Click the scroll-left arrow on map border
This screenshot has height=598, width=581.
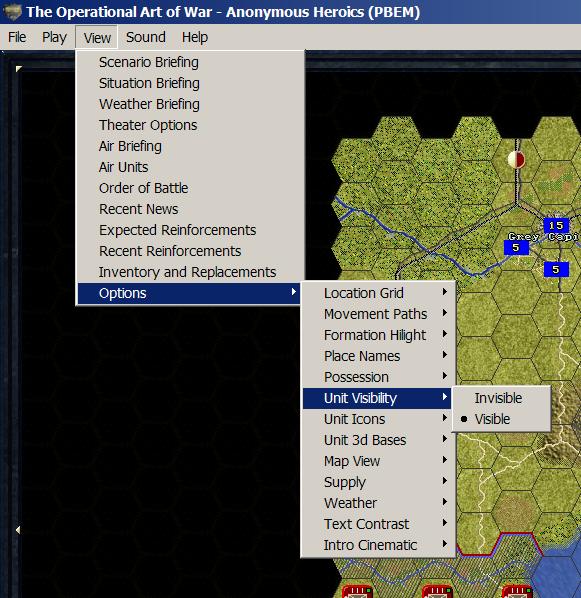[x=18, y=530]
